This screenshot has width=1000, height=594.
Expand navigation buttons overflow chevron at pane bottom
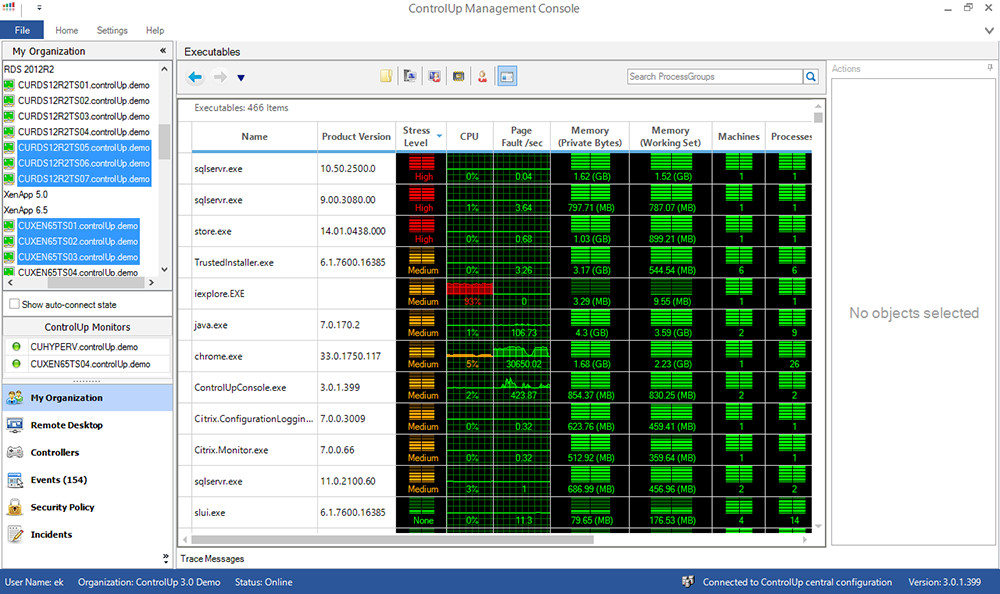(166, 558)
